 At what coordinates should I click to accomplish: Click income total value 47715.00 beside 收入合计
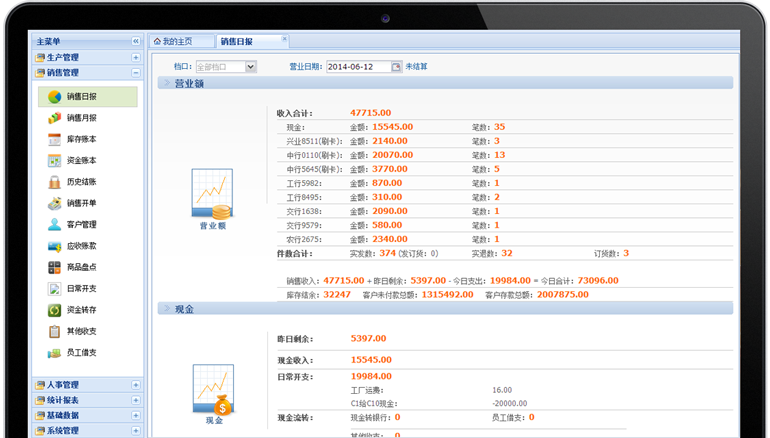[370, 113]
